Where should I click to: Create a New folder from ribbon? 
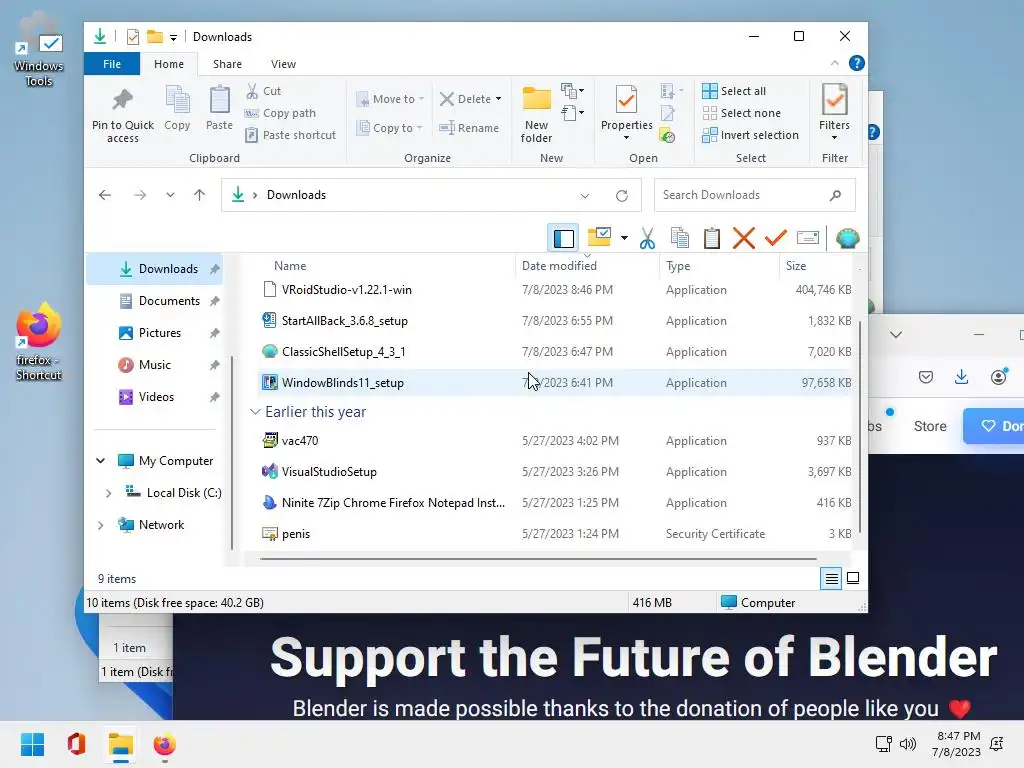click(536, 114)
